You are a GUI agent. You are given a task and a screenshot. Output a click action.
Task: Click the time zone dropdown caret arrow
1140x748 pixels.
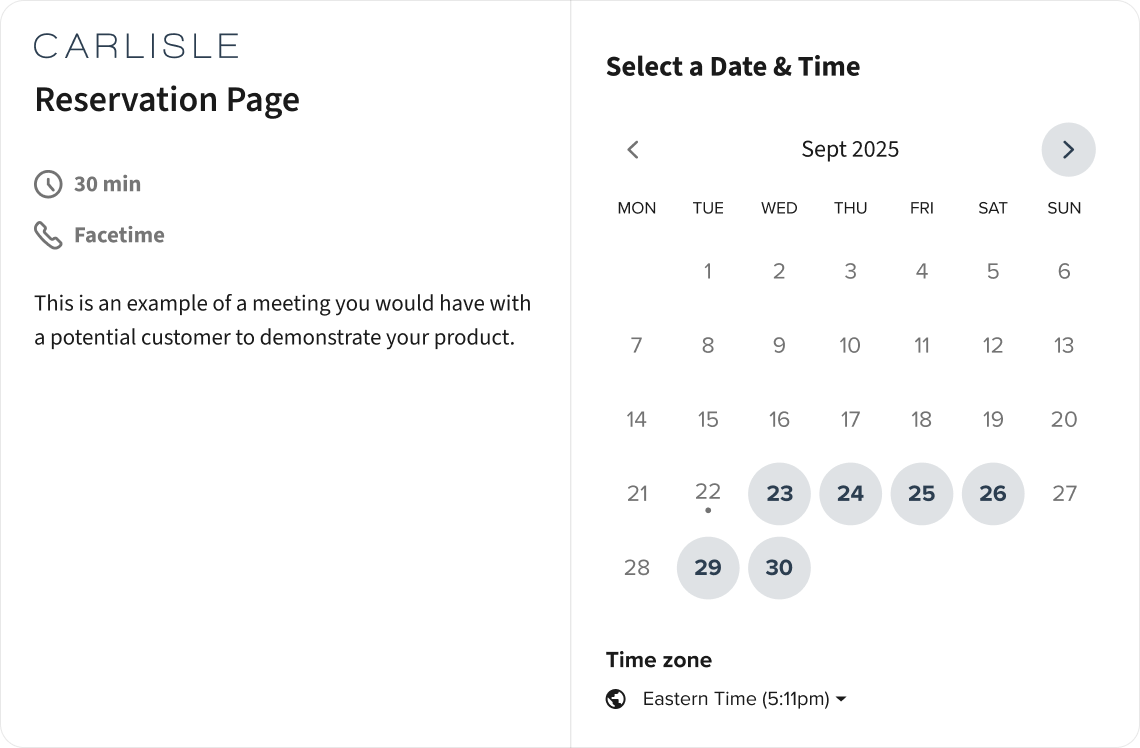pos(841,699)
